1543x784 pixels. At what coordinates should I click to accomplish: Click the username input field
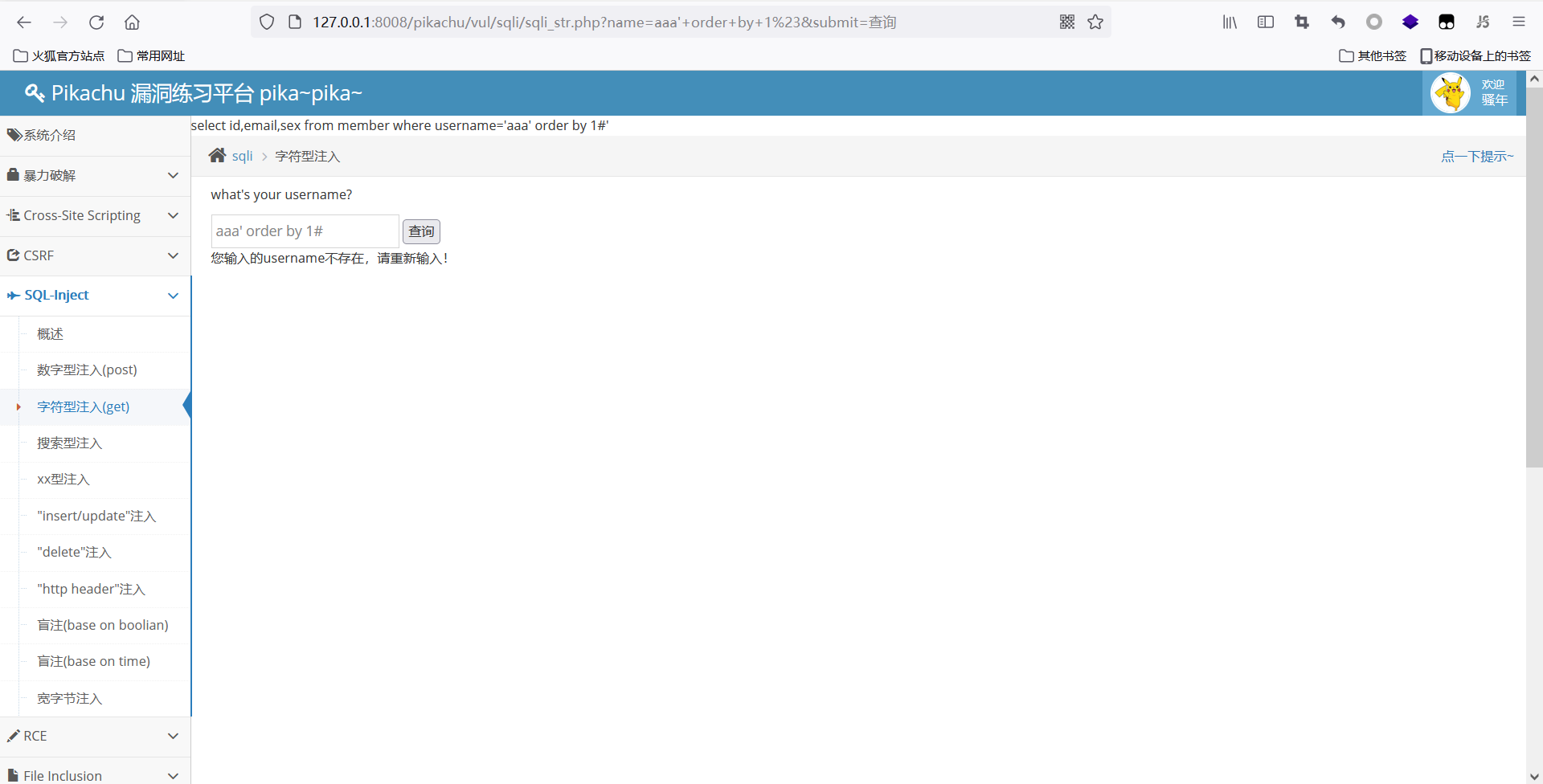click(305, 231)
